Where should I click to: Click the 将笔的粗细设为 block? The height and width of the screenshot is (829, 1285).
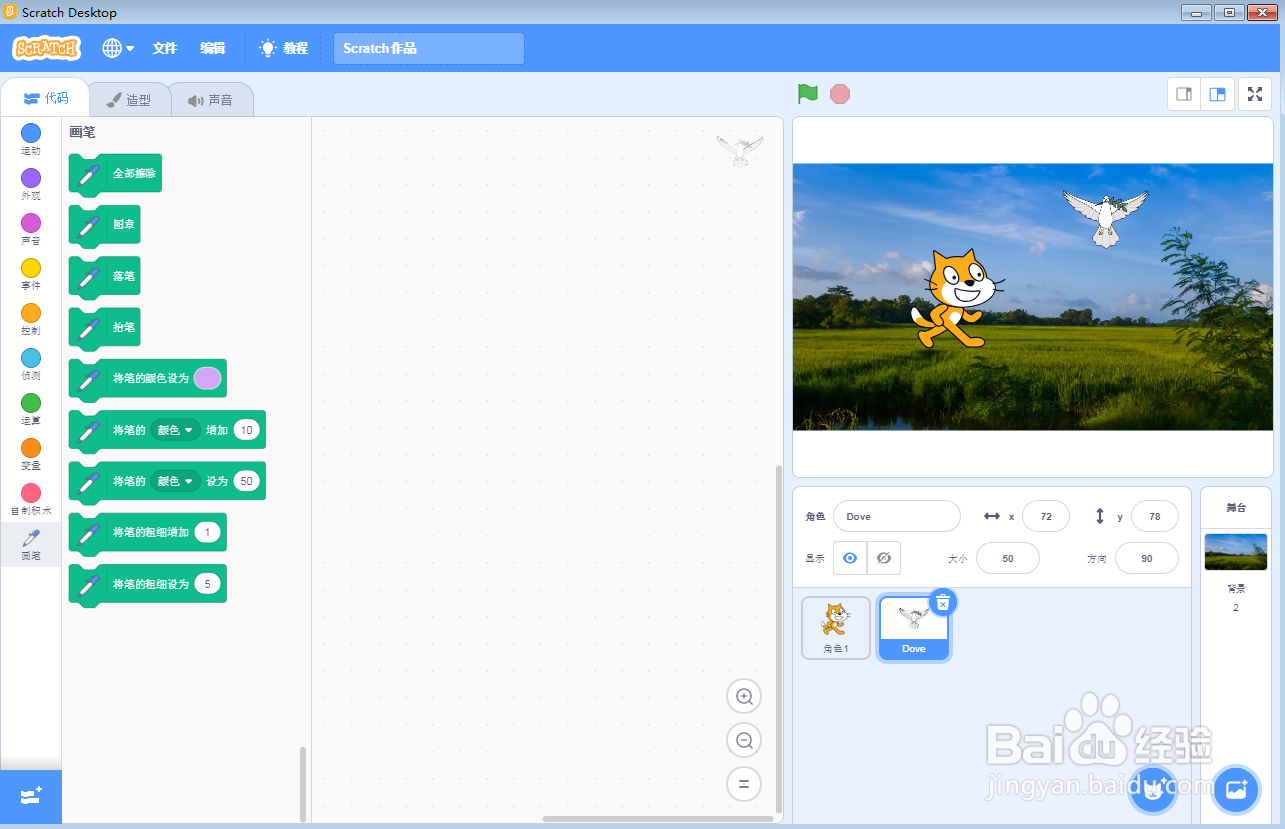(x=148, y=583)
